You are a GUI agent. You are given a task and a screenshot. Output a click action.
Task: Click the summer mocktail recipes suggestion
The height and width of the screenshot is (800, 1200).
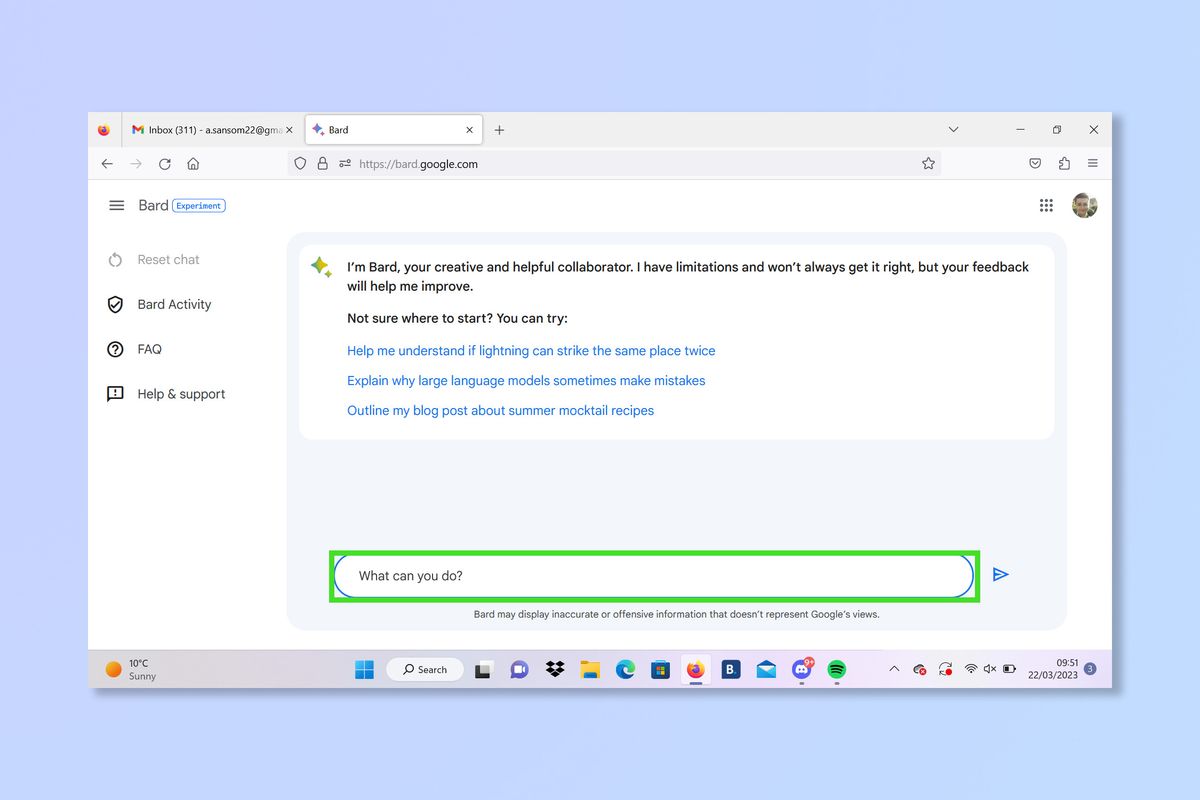click(x=500, y=410)
